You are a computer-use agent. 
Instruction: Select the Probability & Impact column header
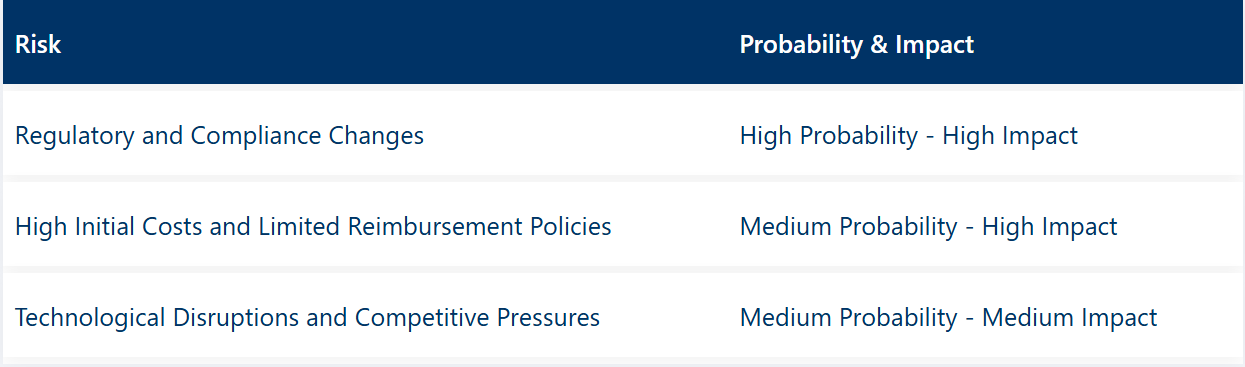click(x=857, y=45)
